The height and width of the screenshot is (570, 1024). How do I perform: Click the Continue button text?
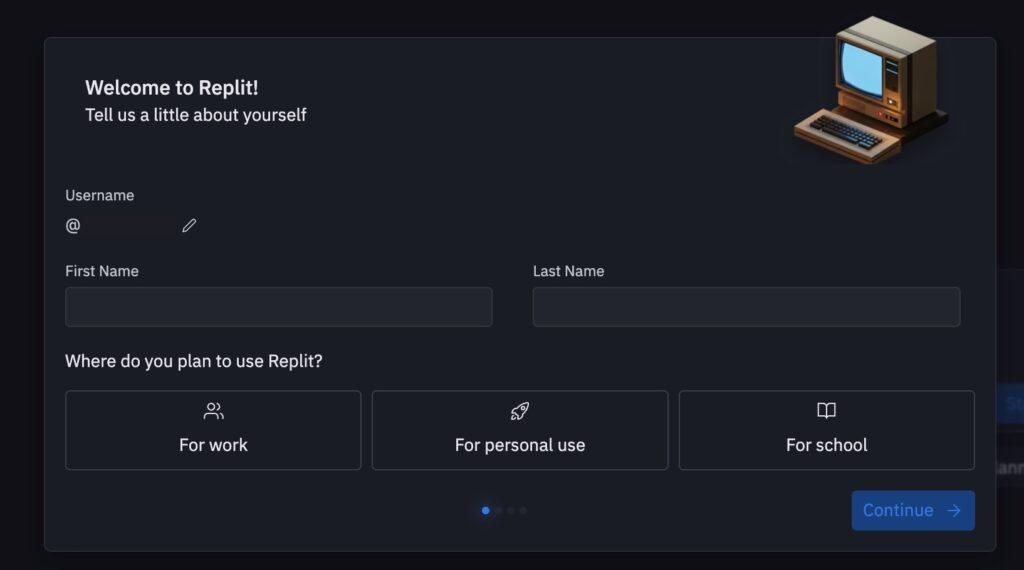pyautogui.click(x=898, y=510)
